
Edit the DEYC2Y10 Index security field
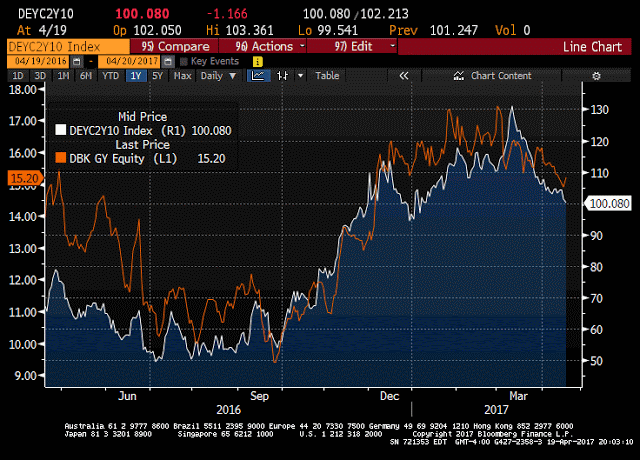click(x=68, y=47)
